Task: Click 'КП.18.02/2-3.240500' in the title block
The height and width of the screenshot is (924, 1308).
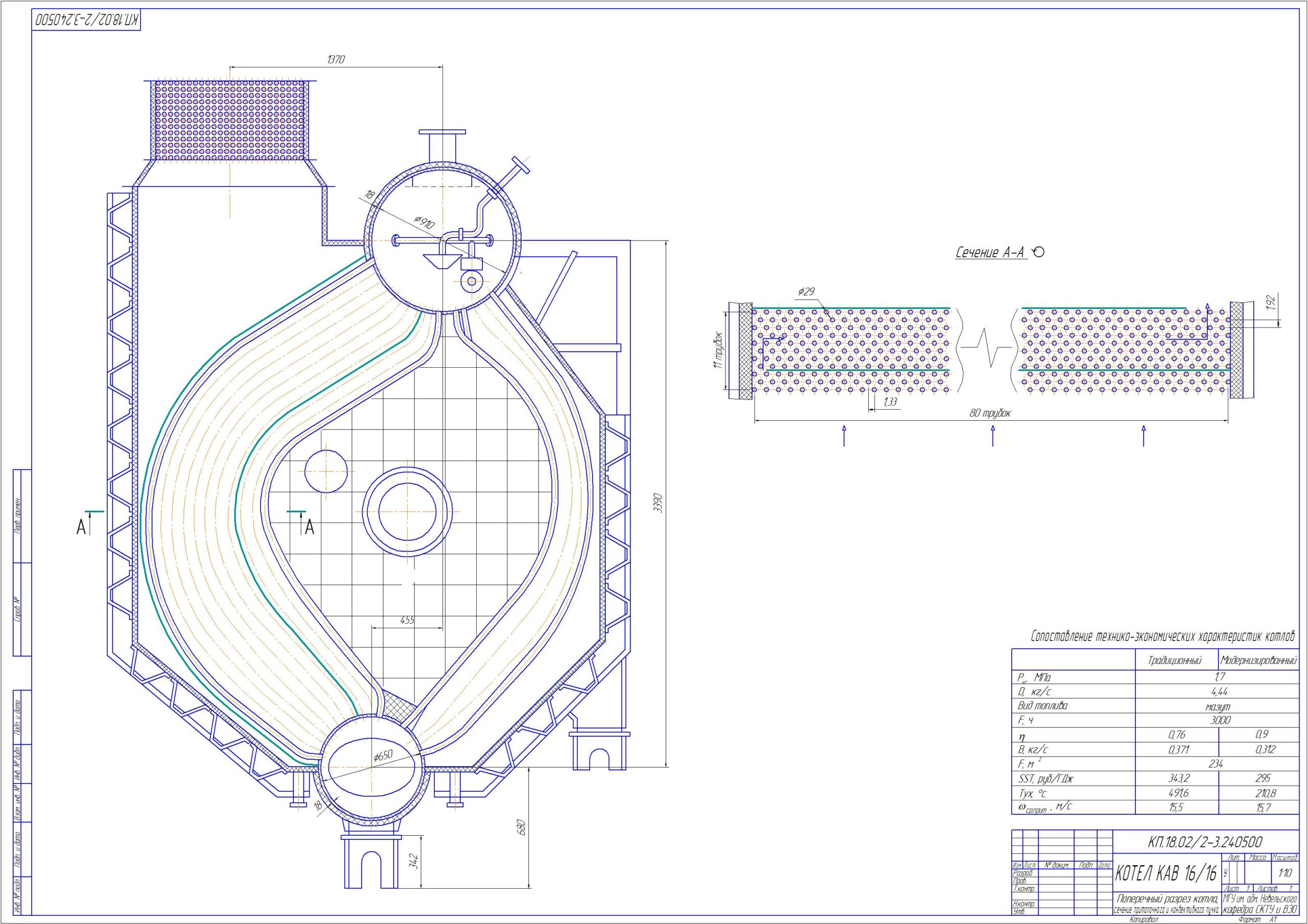Action: [x=1205, y=842]
